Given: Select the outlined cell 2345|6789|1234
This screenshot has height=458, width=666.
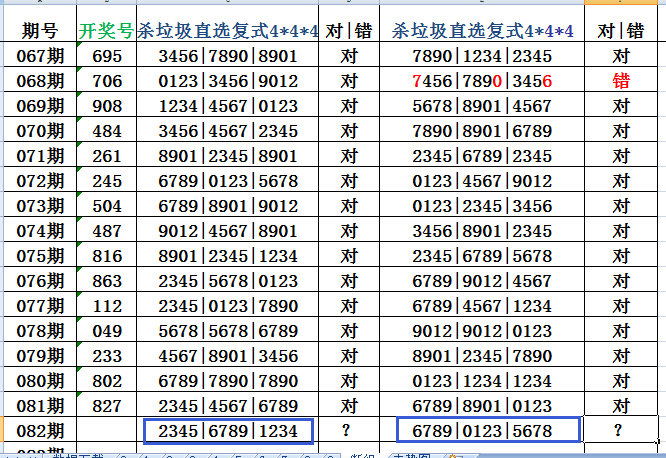Looking at the screenshot, I should [x=228, y=431].
